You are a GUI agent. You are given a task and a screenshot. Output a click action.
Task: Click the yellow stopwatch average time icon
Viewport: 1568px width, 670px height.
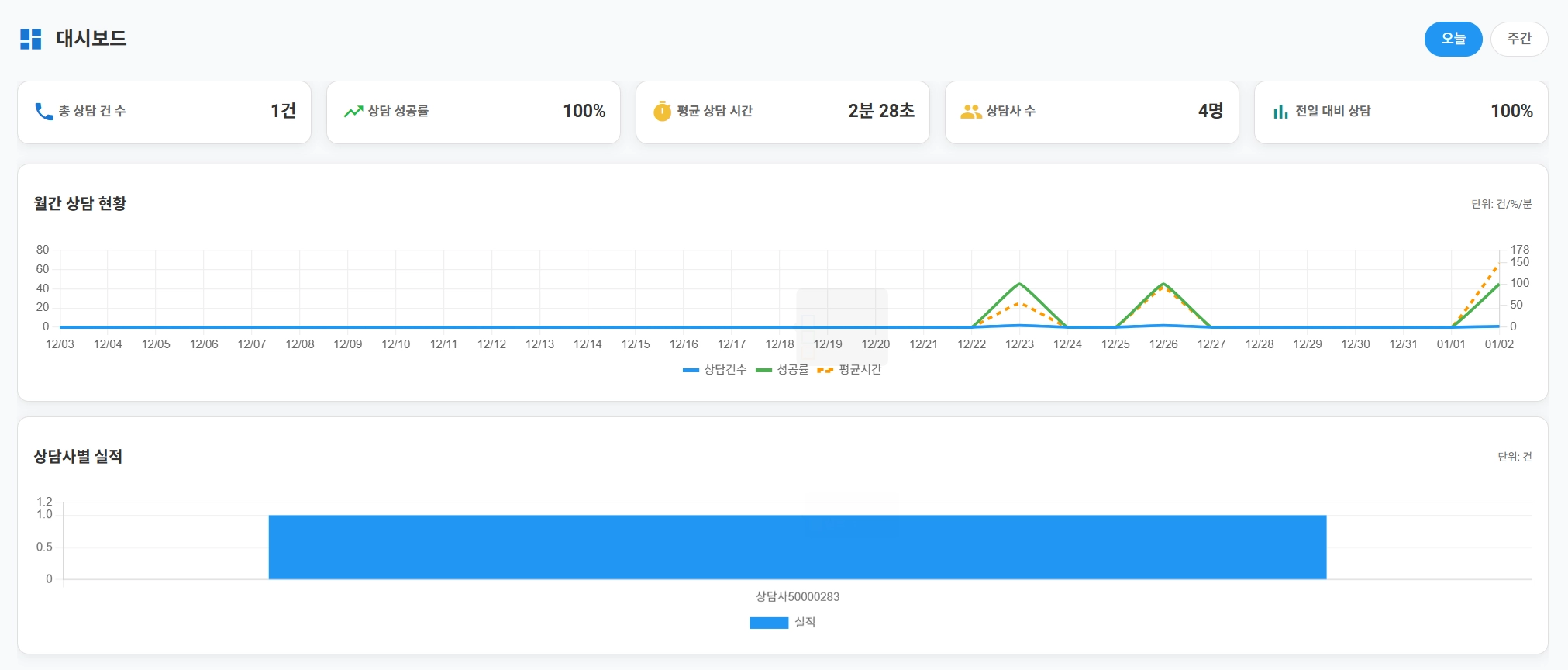click(x=662, y=111)
